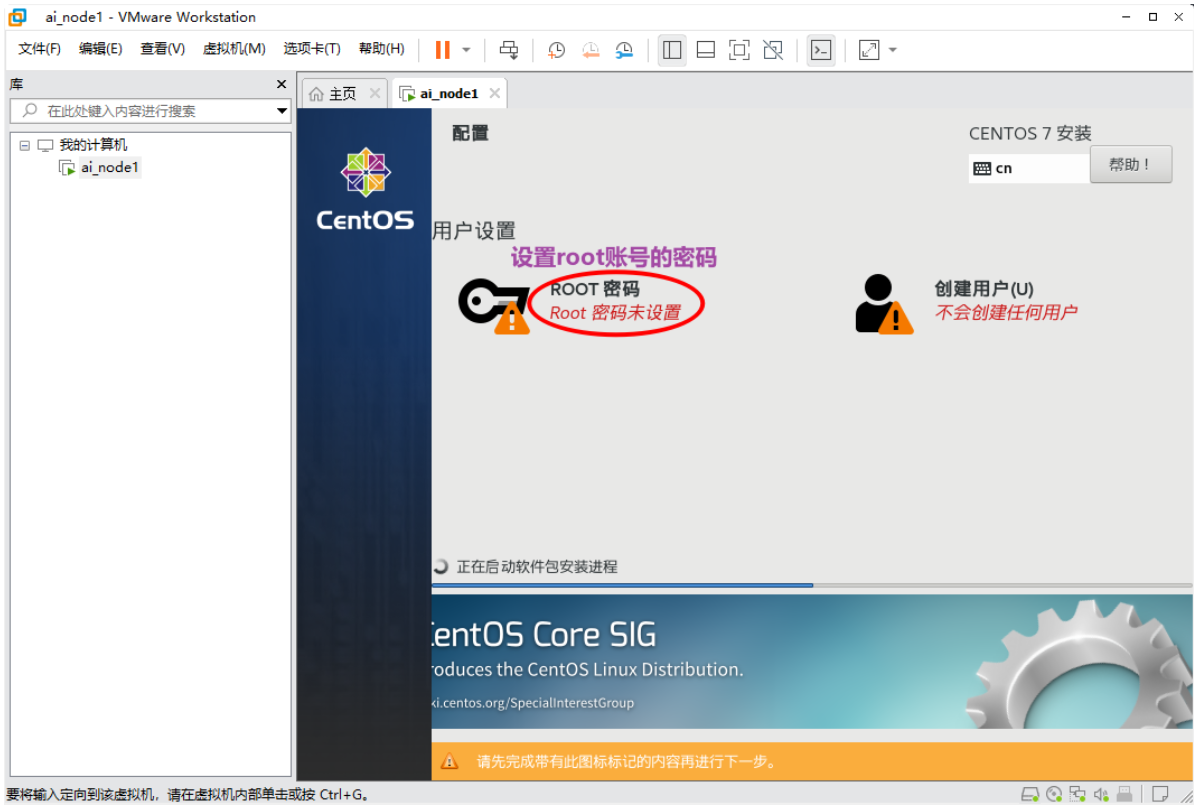The height and width of the screenshot is (805, 1194).
Task: Click the 帮助！ button
Action: click(1131, 164)
